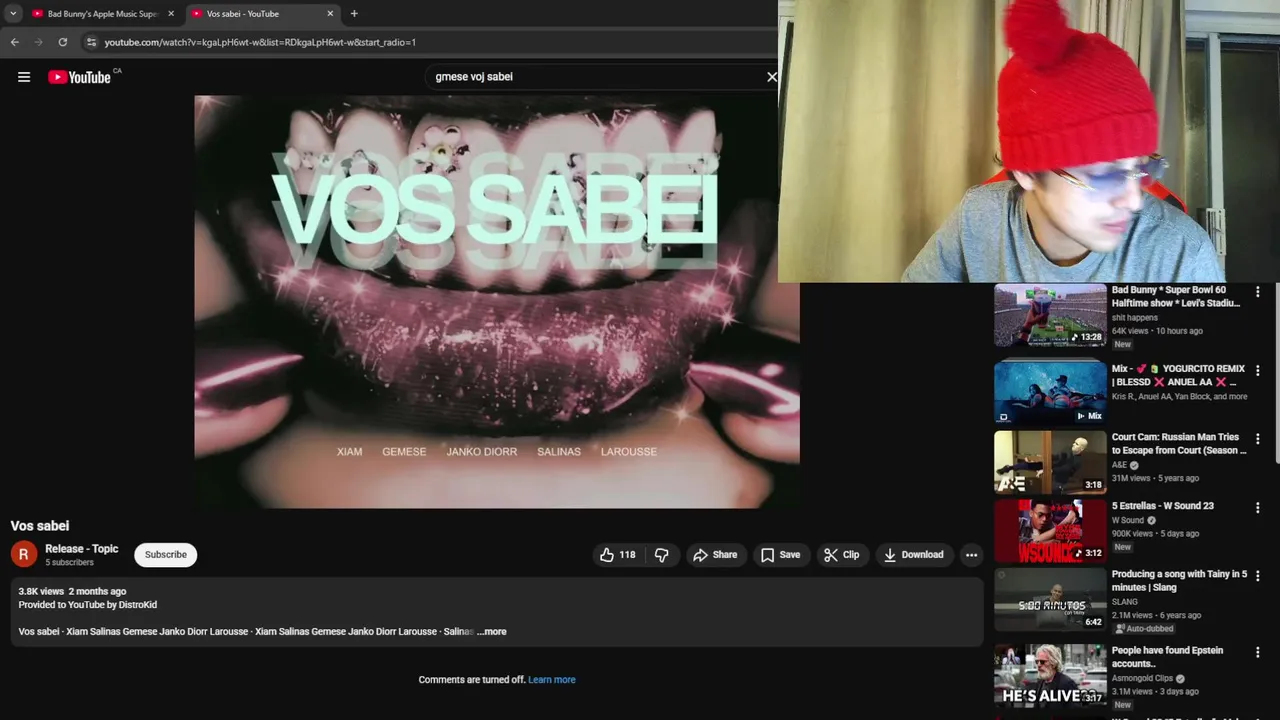Download the video
Viewport: 1280px width, 720px height.
point(913,555)
